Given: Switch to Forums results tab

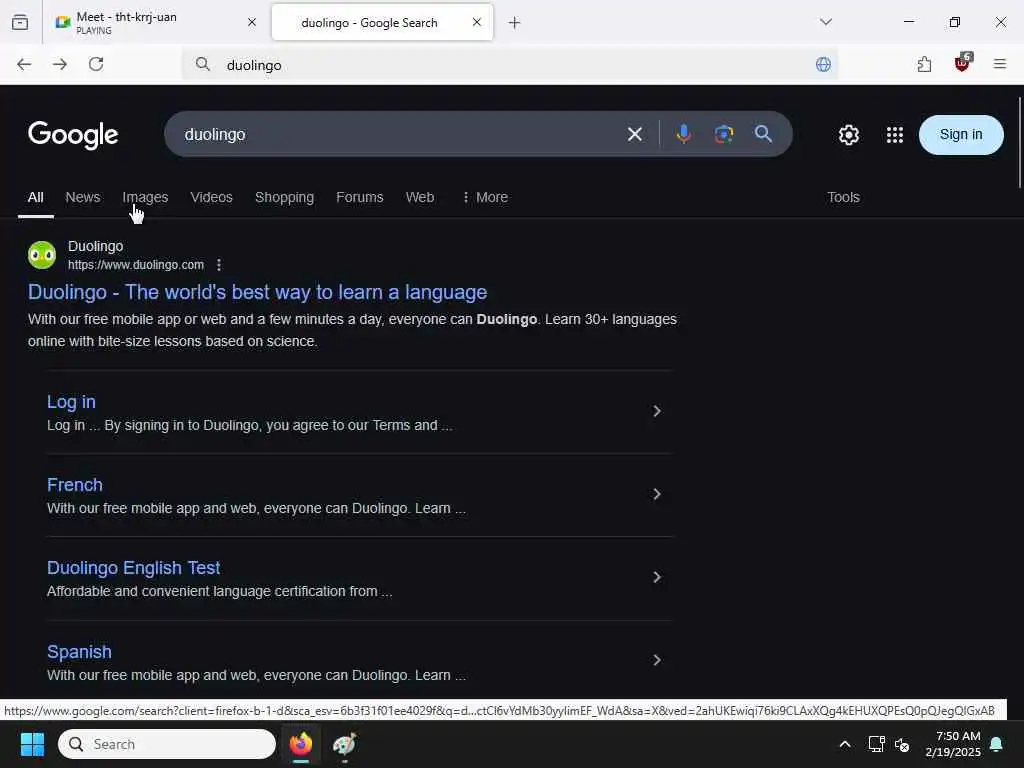Looking at the screenshot, I should pyautogui.click(x=359, y=197).
